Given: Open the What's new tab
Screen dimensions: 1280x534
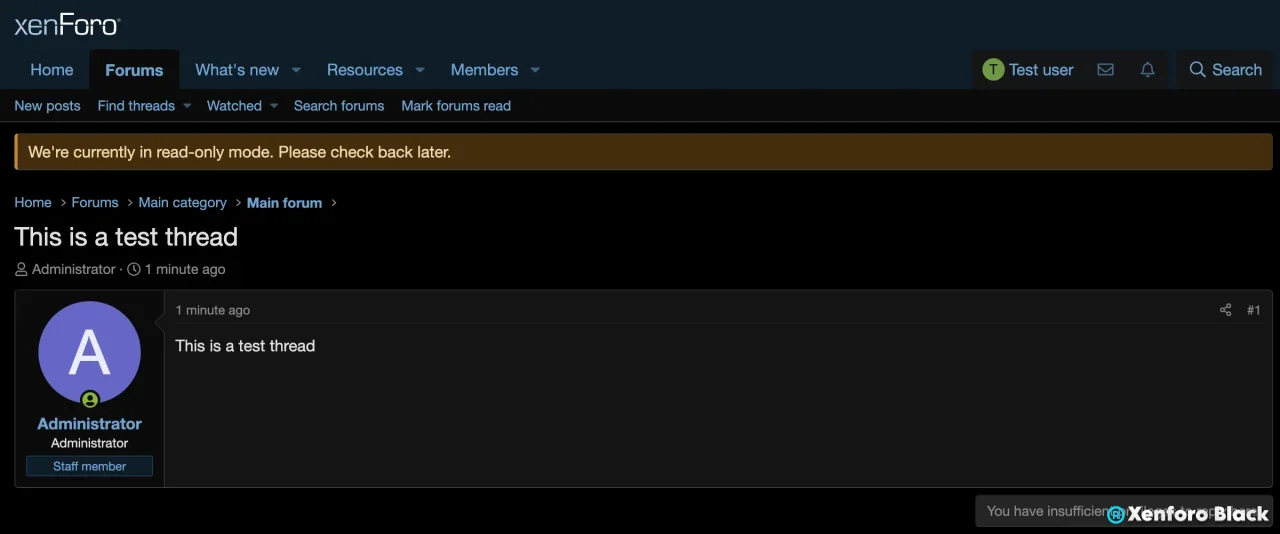Looking at the screenshot, I should click(x=237, y=70).
